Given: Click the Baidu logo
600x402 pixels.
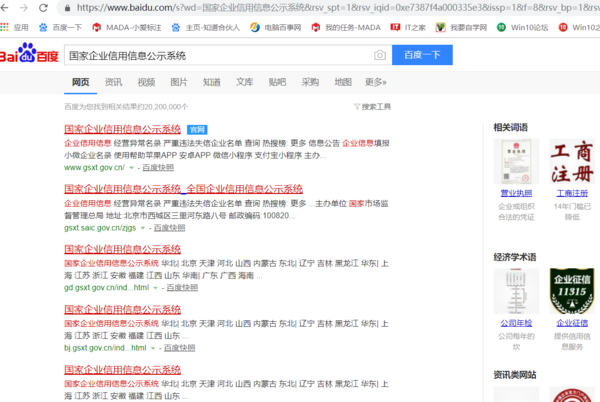Looking at the screenshot, I should 29,54.
